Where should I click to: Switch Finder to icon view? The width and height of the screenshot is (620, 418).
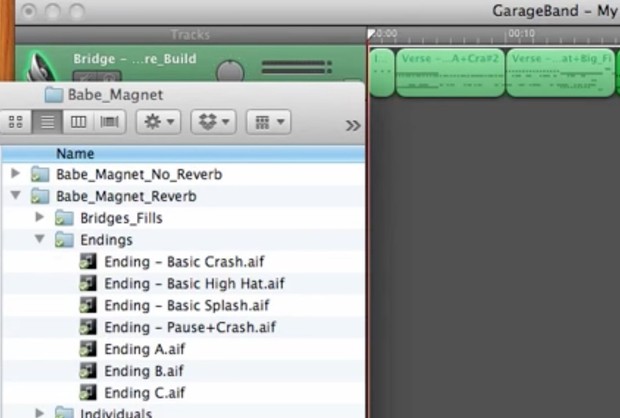pos(16,122)
